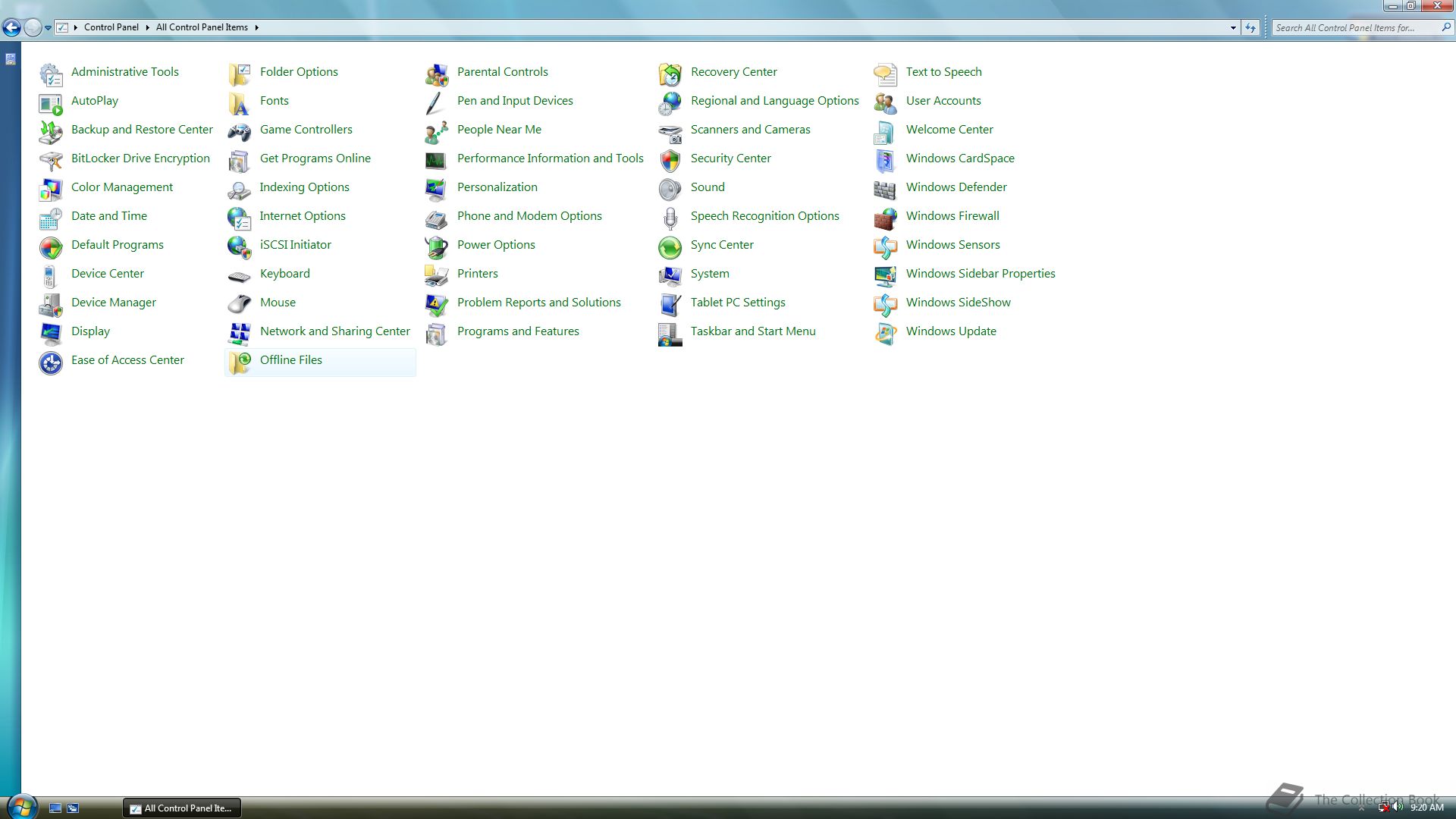Open Get Programs Online link
This screenshot has width=1456, height=819.
click(315, 158)
